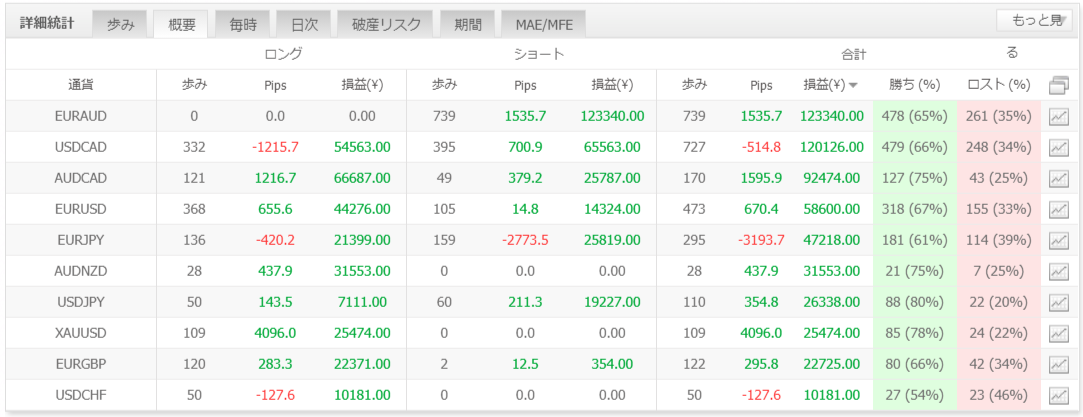Click the 120126.00 total profit value

832,148
